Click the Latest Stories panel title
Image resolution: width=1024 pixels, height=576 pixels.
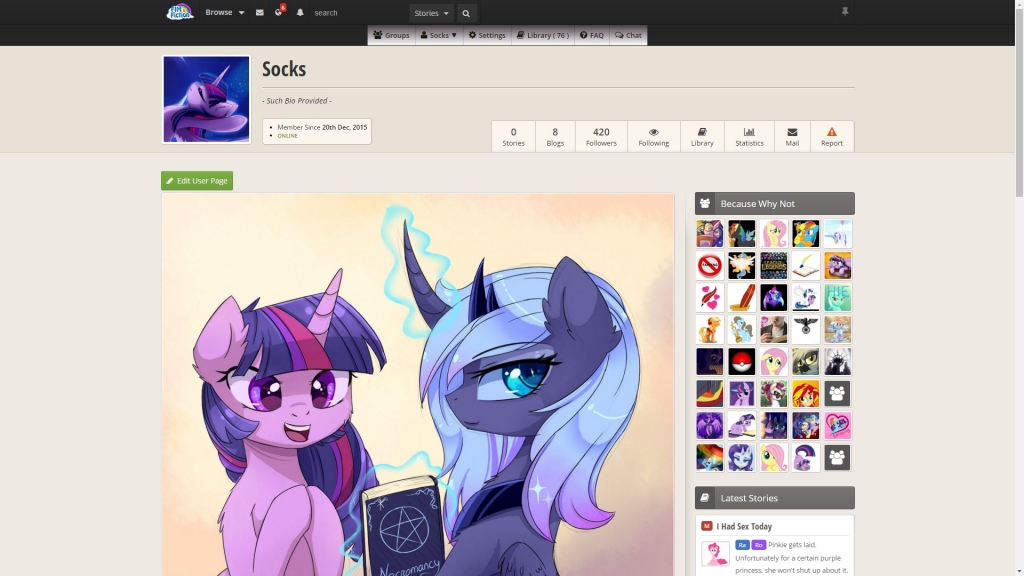pos(749,498)
